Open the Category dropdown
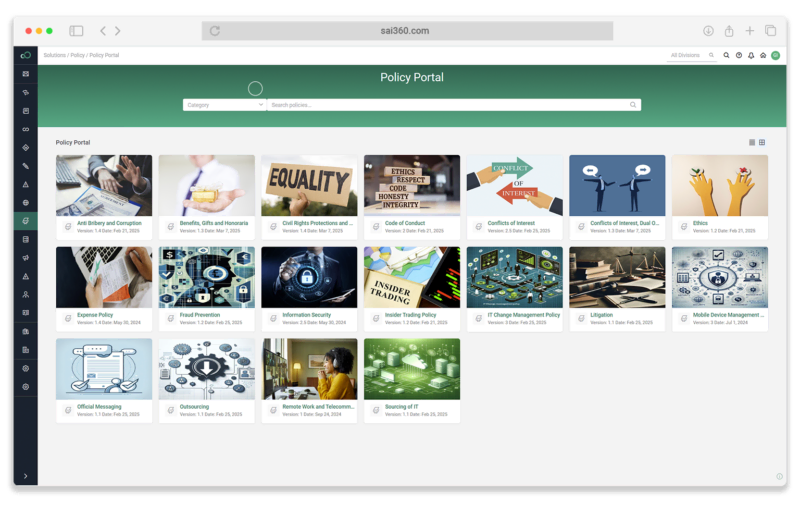 pos(225,105)
